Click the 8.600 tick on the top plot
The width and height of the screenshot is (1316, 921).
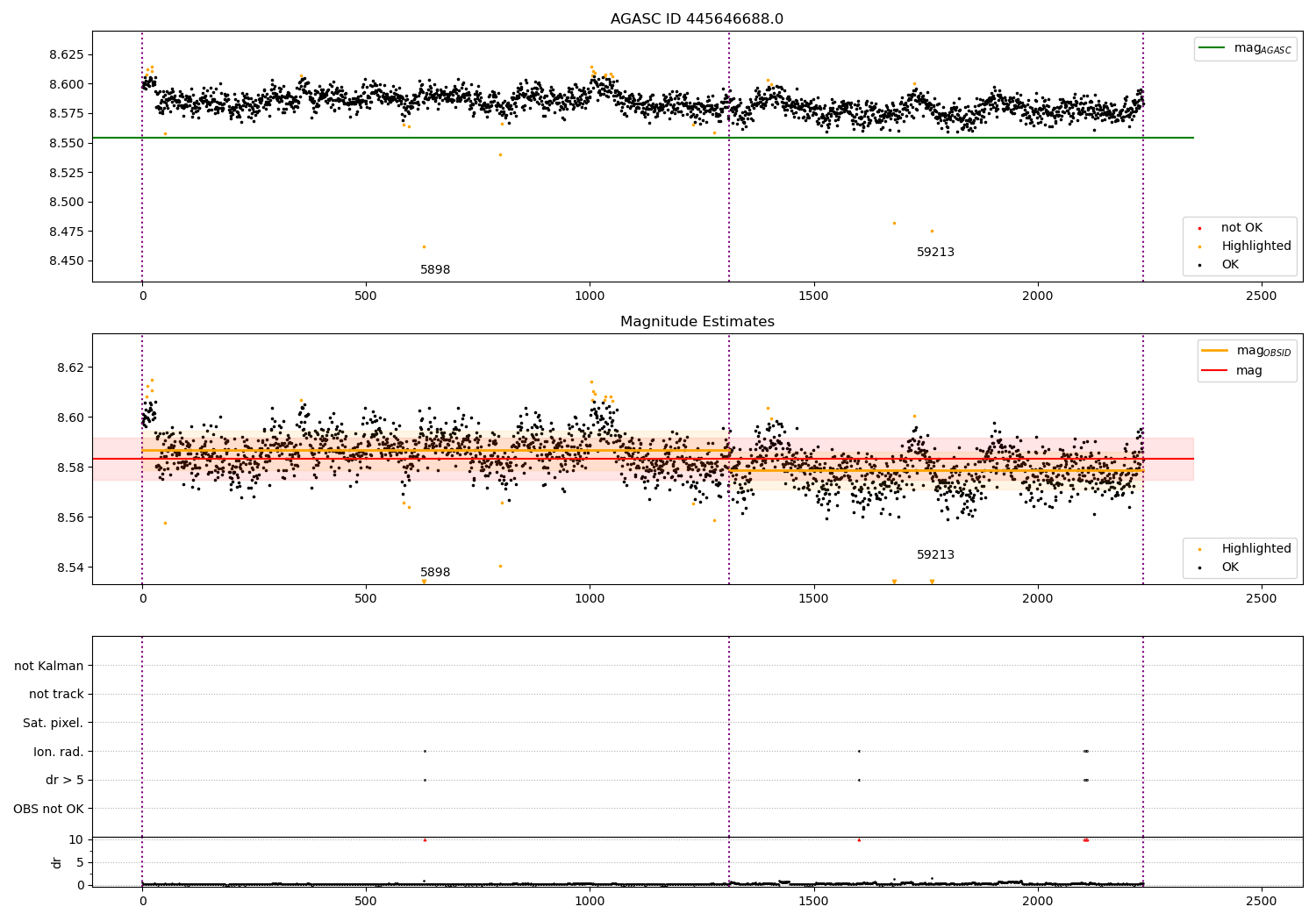pyautogui.click(x=67, y=84)
